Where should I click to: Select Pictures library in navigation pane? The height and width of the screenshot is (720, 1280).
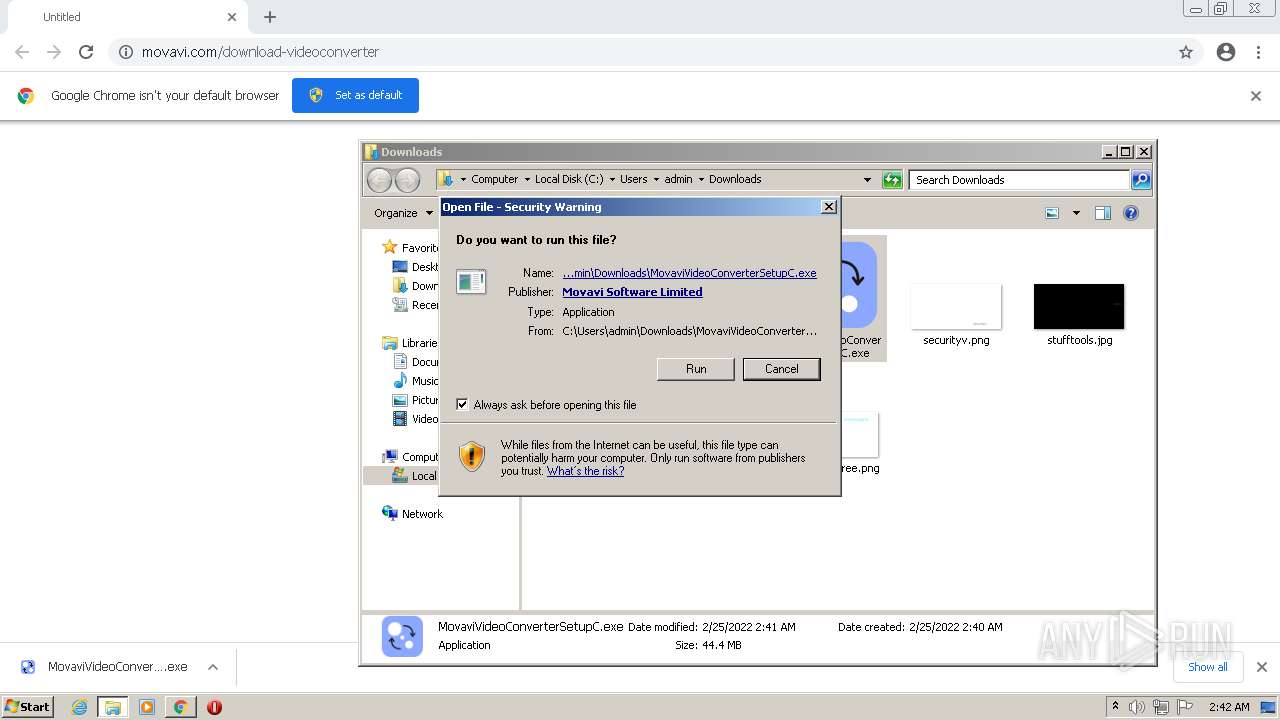[x=415, y=400]
